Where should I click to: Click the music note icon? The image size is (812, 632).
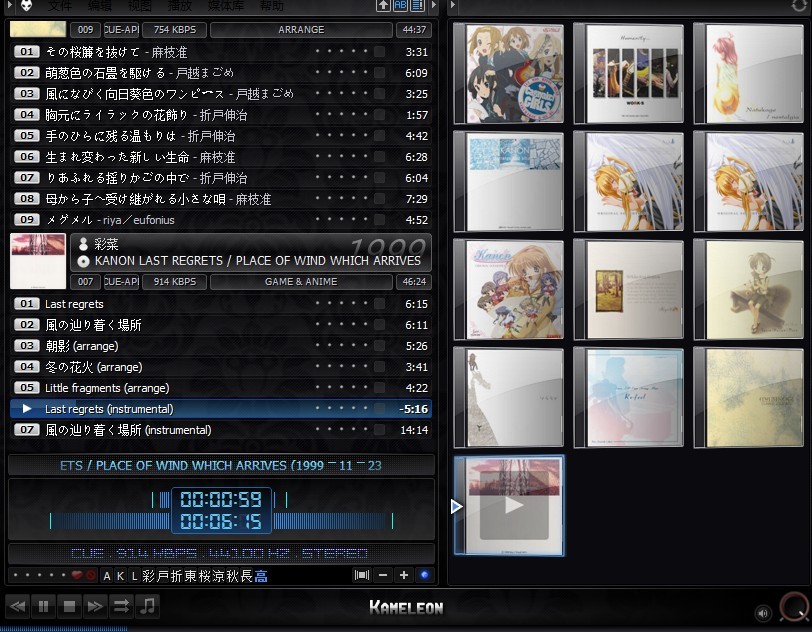(x=147, y=607)
